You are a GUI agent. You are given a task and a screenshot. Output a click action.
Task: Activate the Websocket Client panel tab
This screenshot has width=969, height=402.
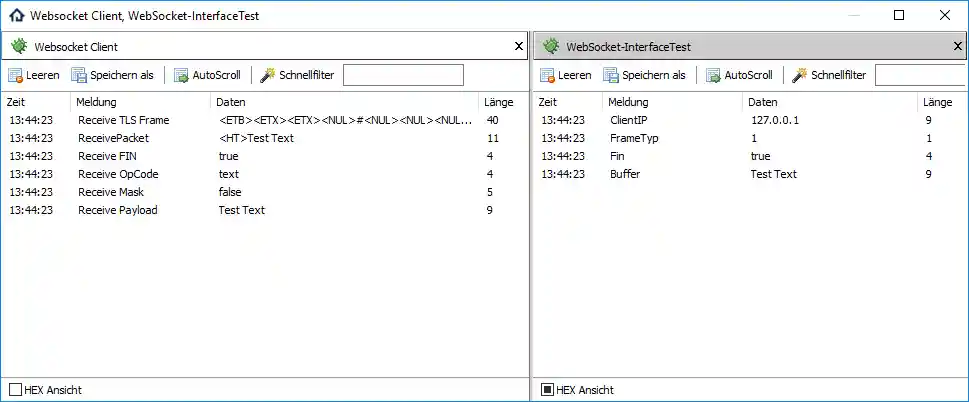pos(264,46)
